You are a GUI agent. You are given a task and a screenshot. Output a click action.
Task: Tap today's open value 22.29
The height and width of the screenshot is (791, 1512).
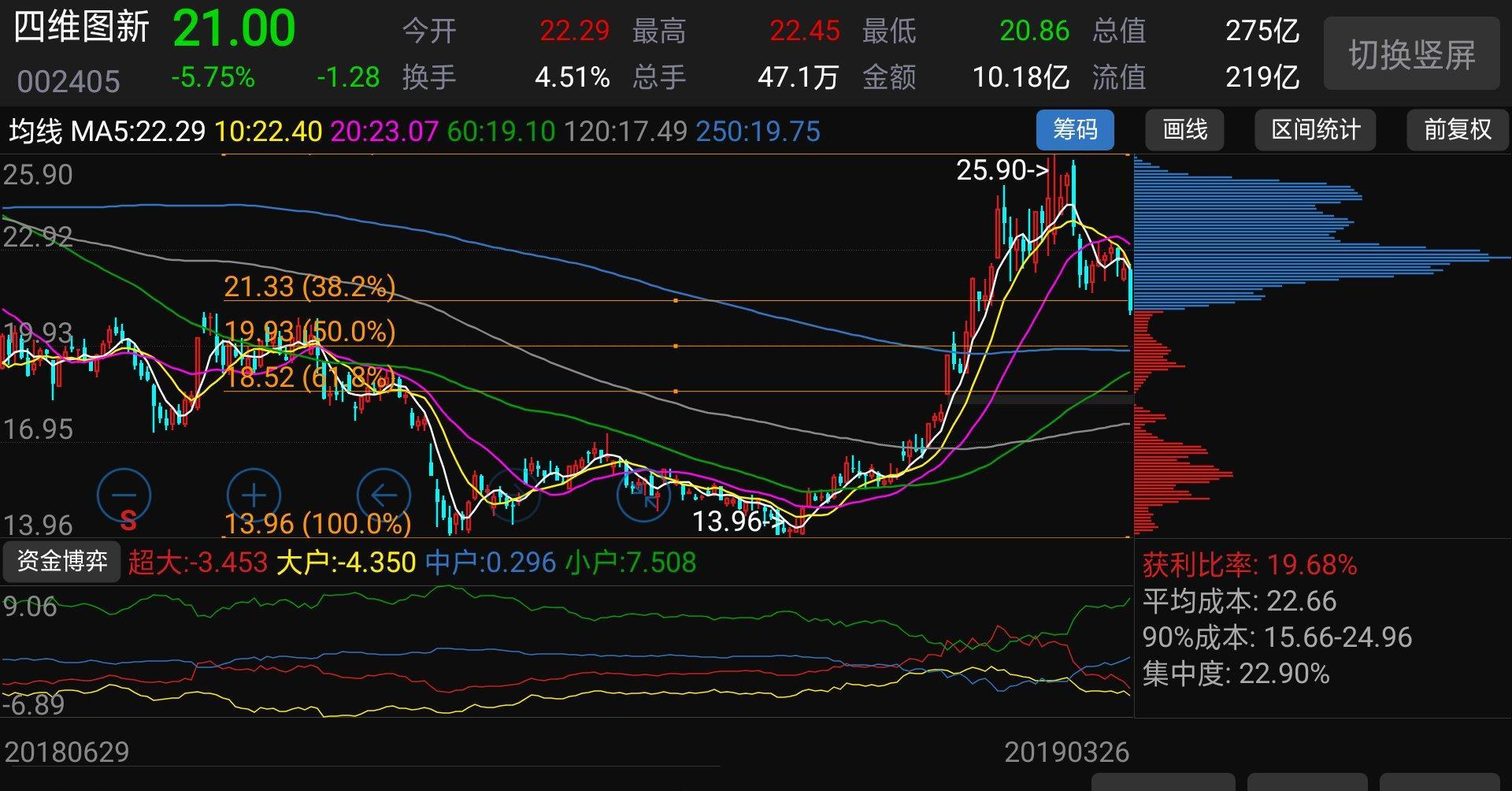574,31
